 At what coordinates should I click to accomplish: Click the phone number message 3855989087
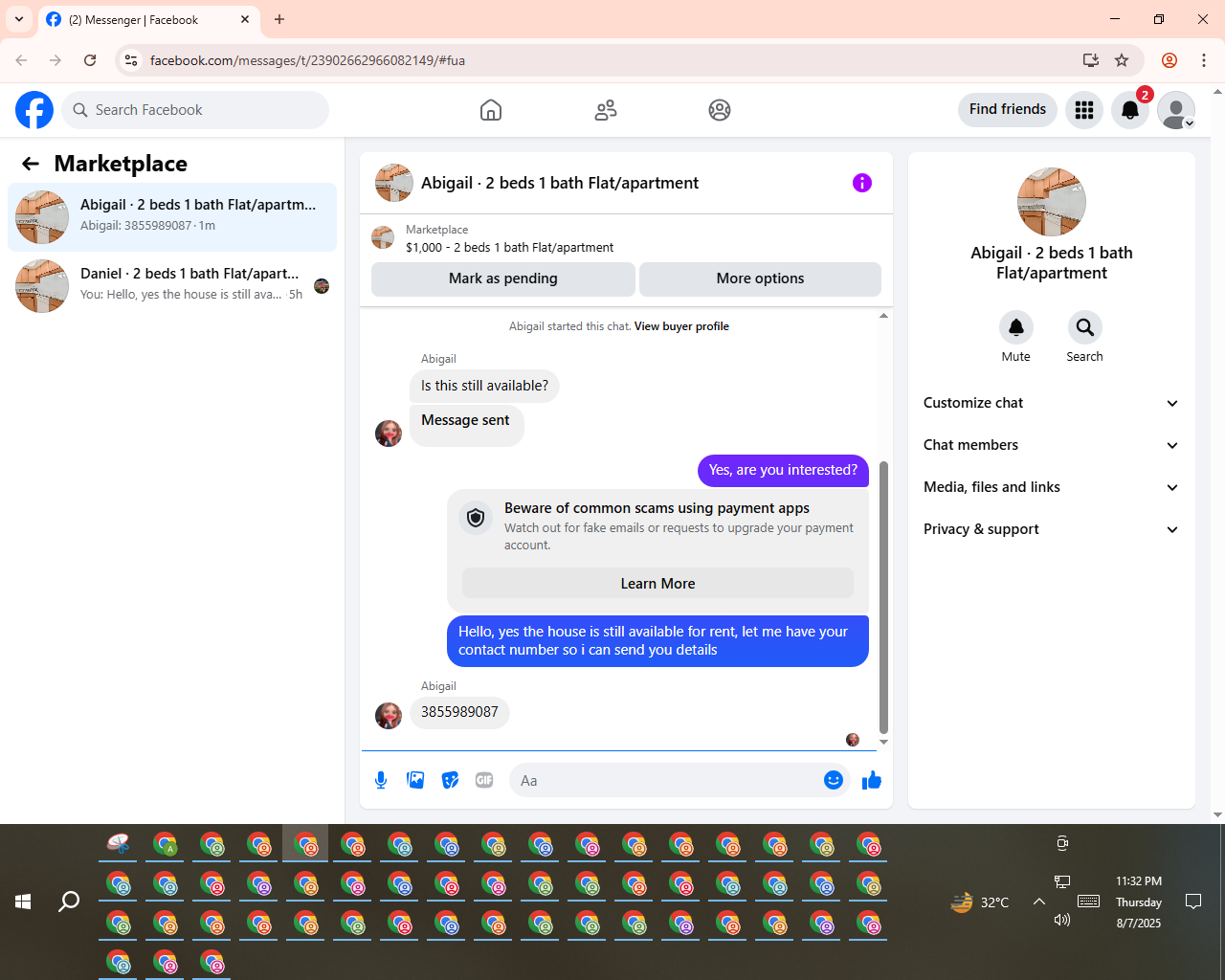[459, 712]
